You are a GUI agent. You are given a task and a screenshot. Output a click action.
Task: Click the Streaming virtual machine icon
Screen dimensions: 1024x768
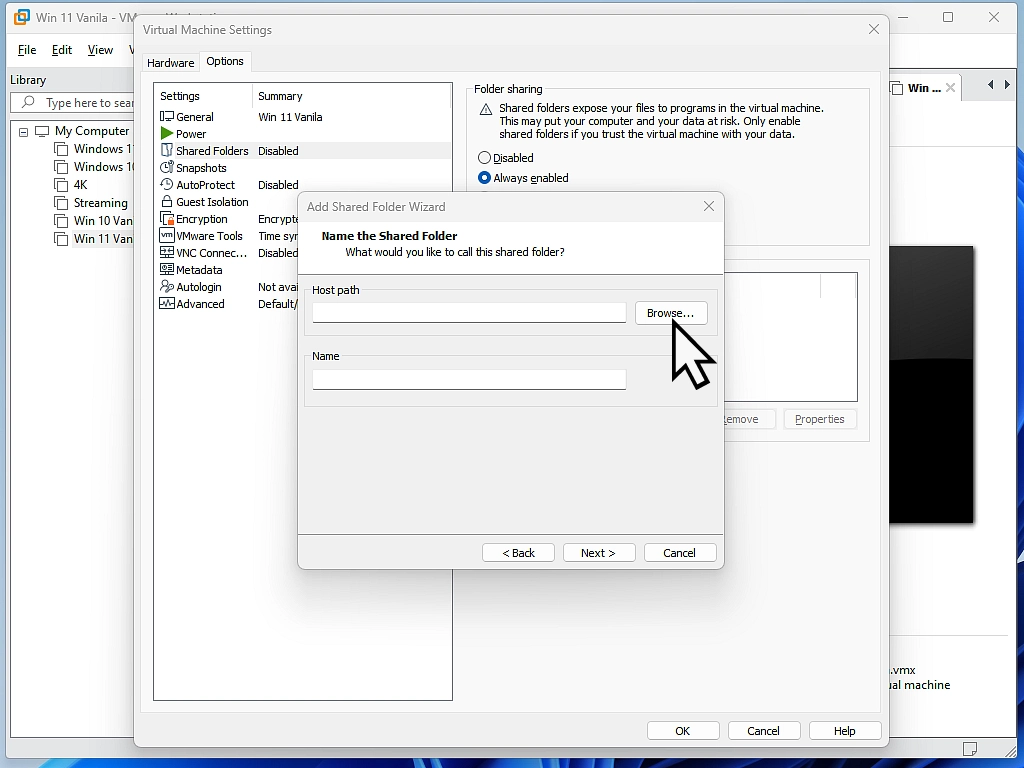tap(61, 203)
